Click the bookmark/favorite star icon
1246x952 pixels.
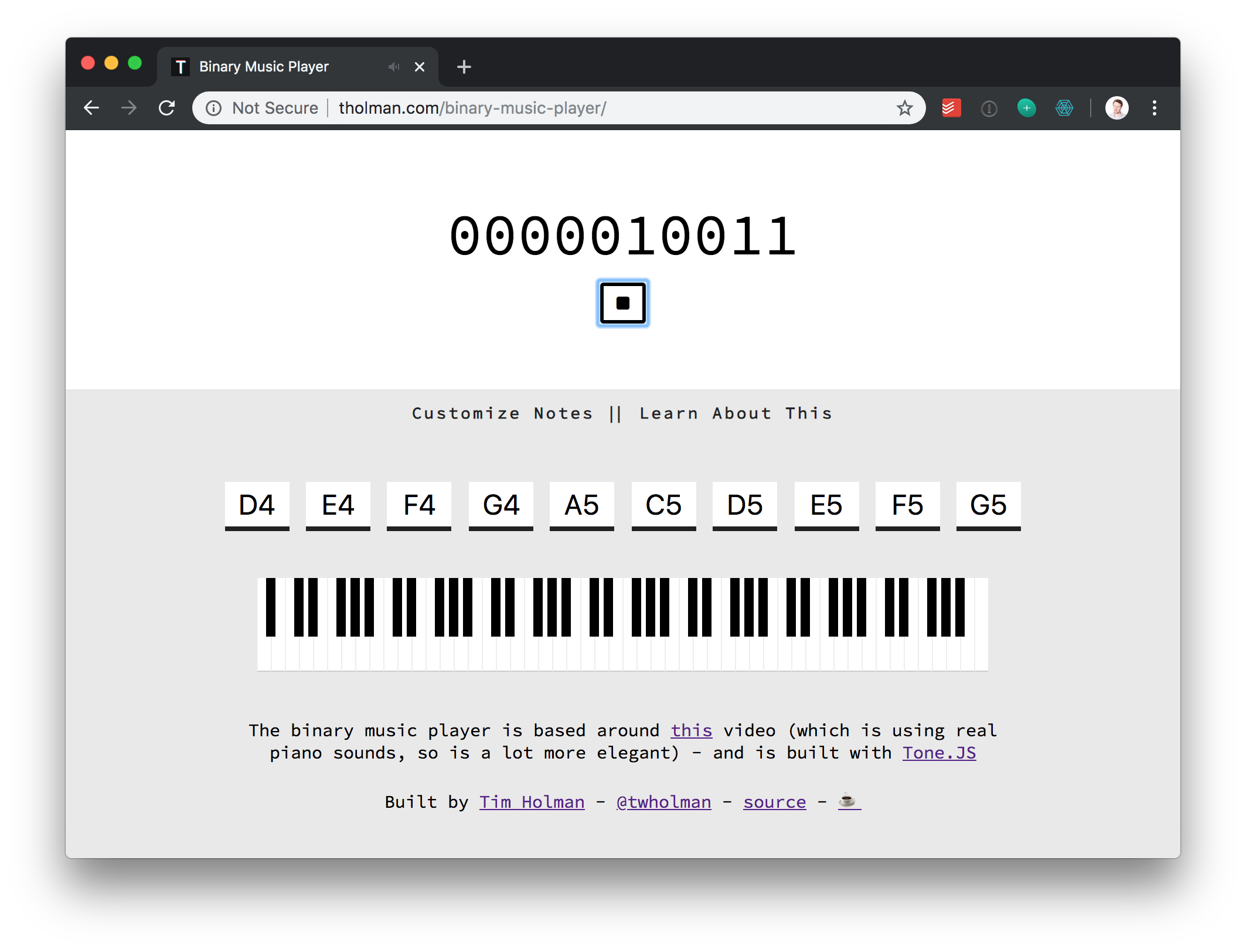905,108
